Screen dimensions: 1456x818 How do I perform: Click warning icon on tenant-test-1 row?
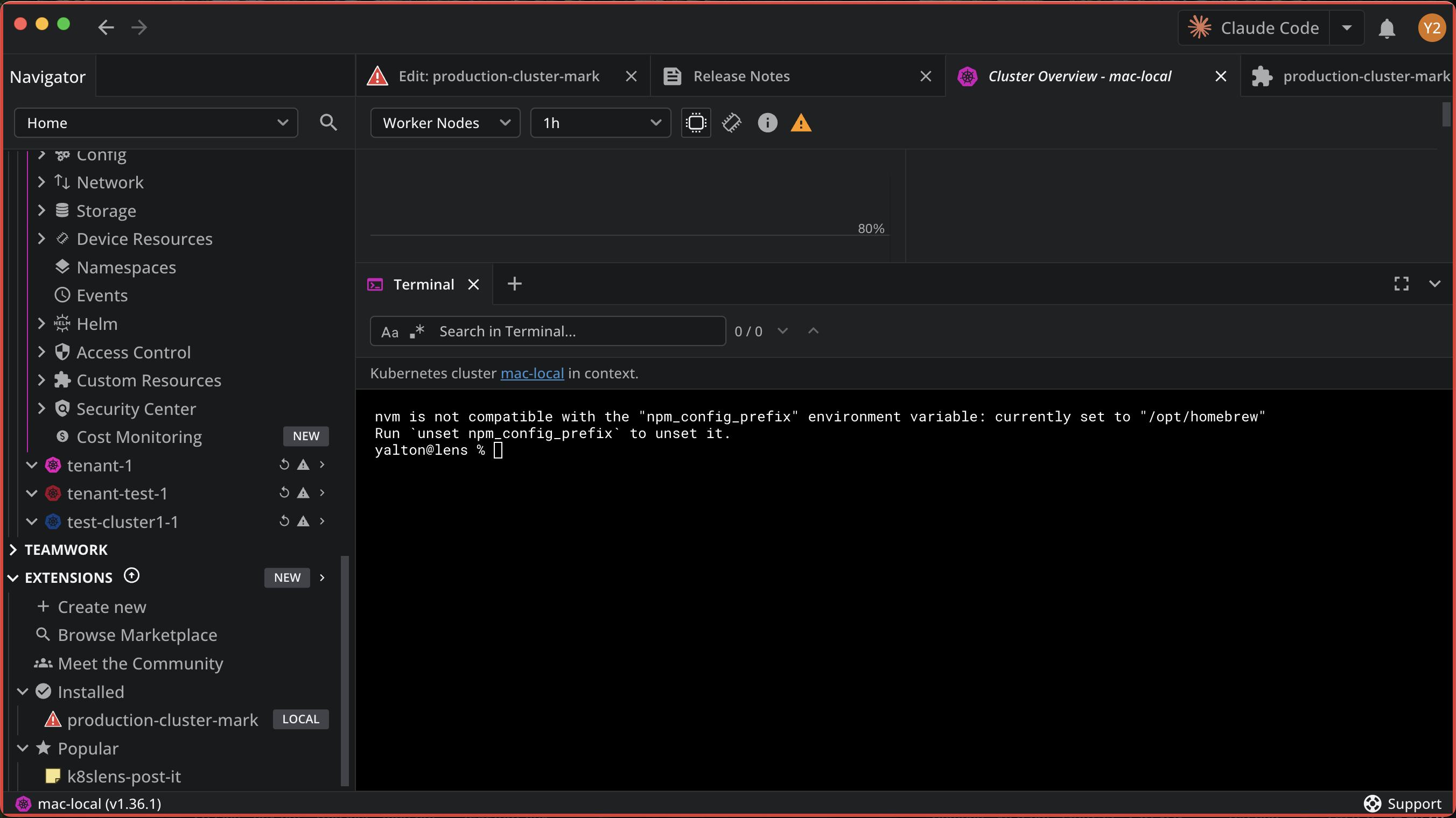coord(303,492)
